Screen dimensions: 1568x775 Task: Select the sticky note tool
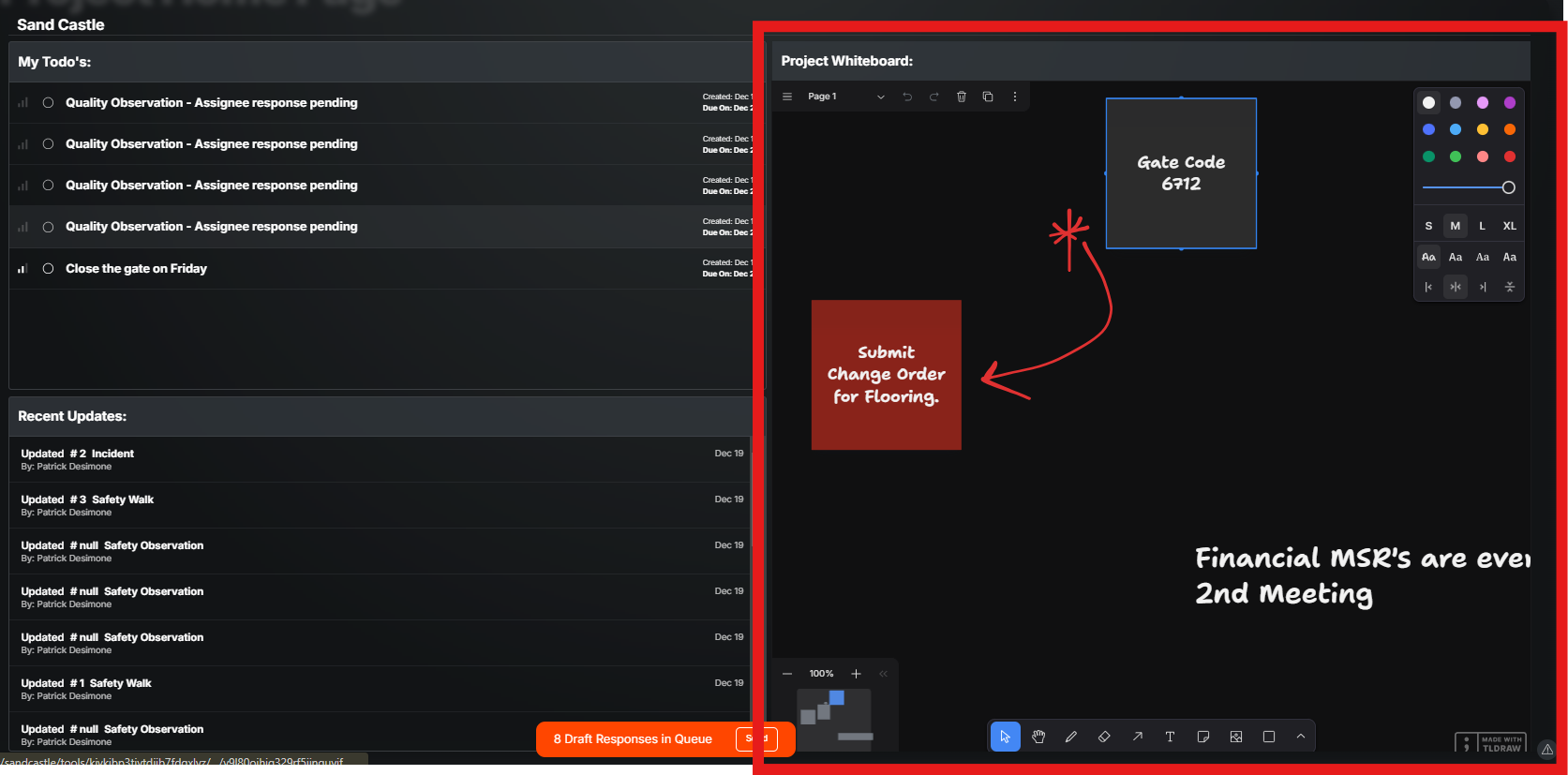(1203, 737)
